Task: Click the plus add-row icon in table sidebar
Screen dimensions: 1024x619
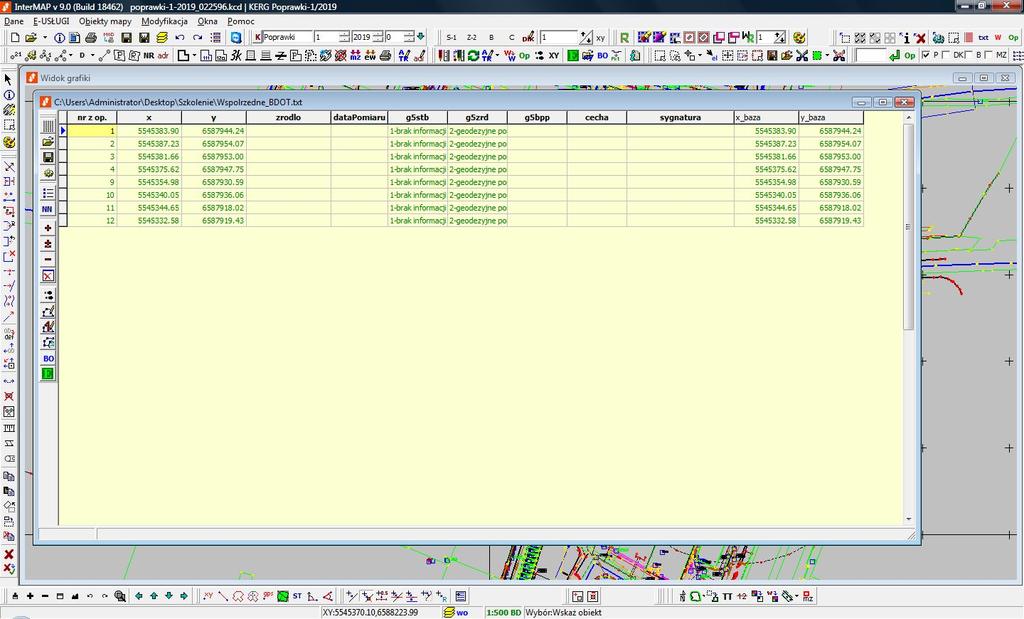Action: click(x=48, y=228)
